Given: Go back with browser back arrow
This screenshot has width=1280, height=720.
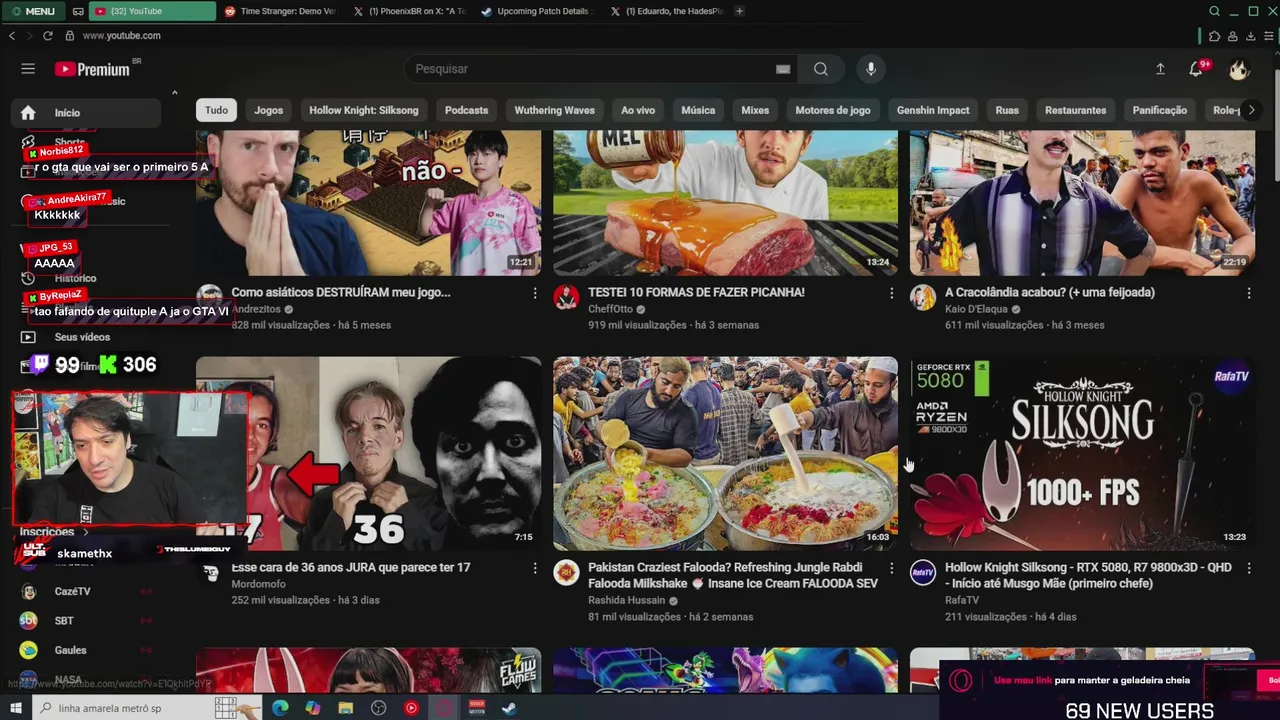Looking at the screenshot, I should click(x=12, y=35).
